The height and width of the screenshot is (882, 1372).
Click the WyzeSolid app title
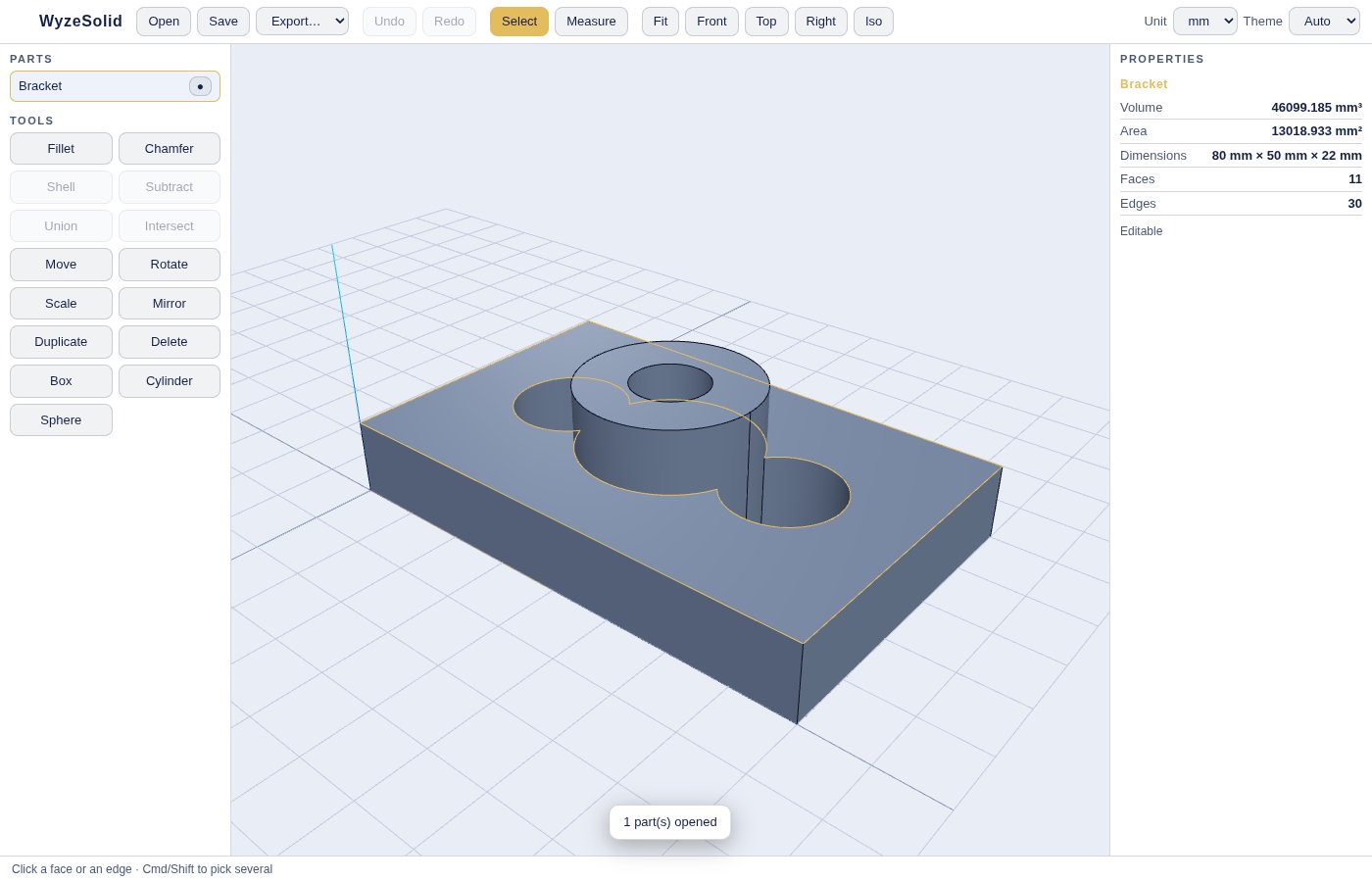coord(80,22)
